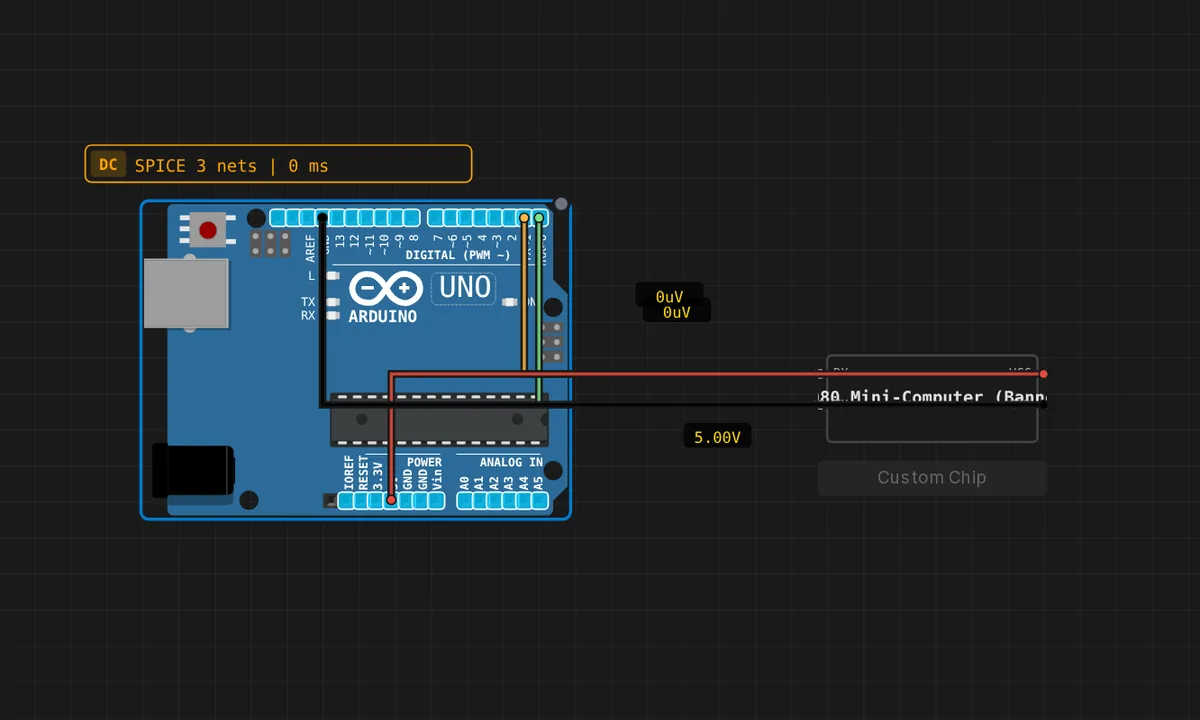The width and height of the screenshot is (1200, 720).
Task: Click the black DC barrel jack
Action: click(193, 470)
